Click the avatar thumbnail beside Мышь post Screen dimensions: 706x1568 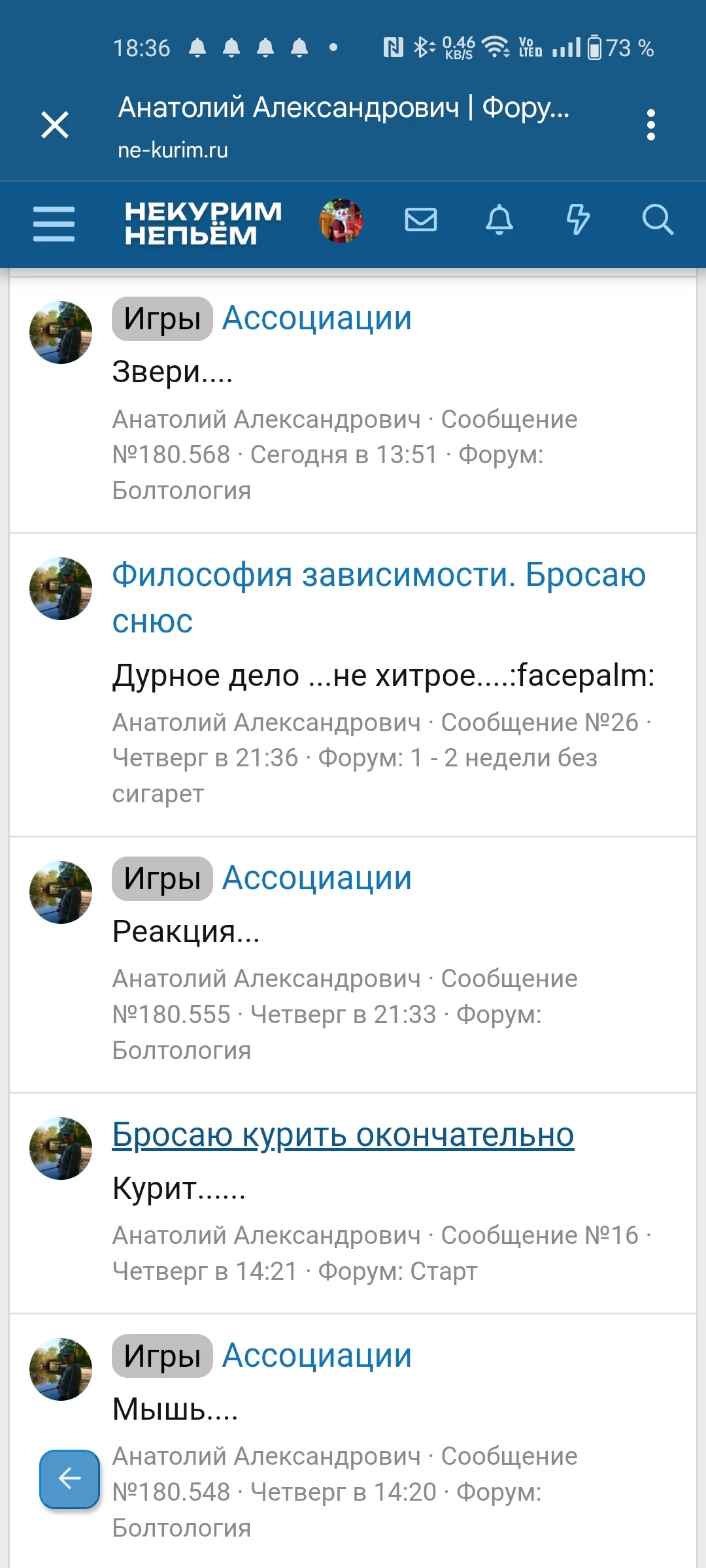[61, 1370]
